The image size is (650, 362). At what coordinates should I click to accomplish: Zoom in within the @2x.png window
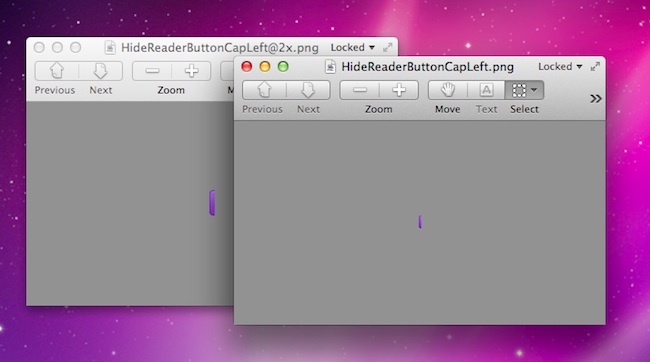191,71
